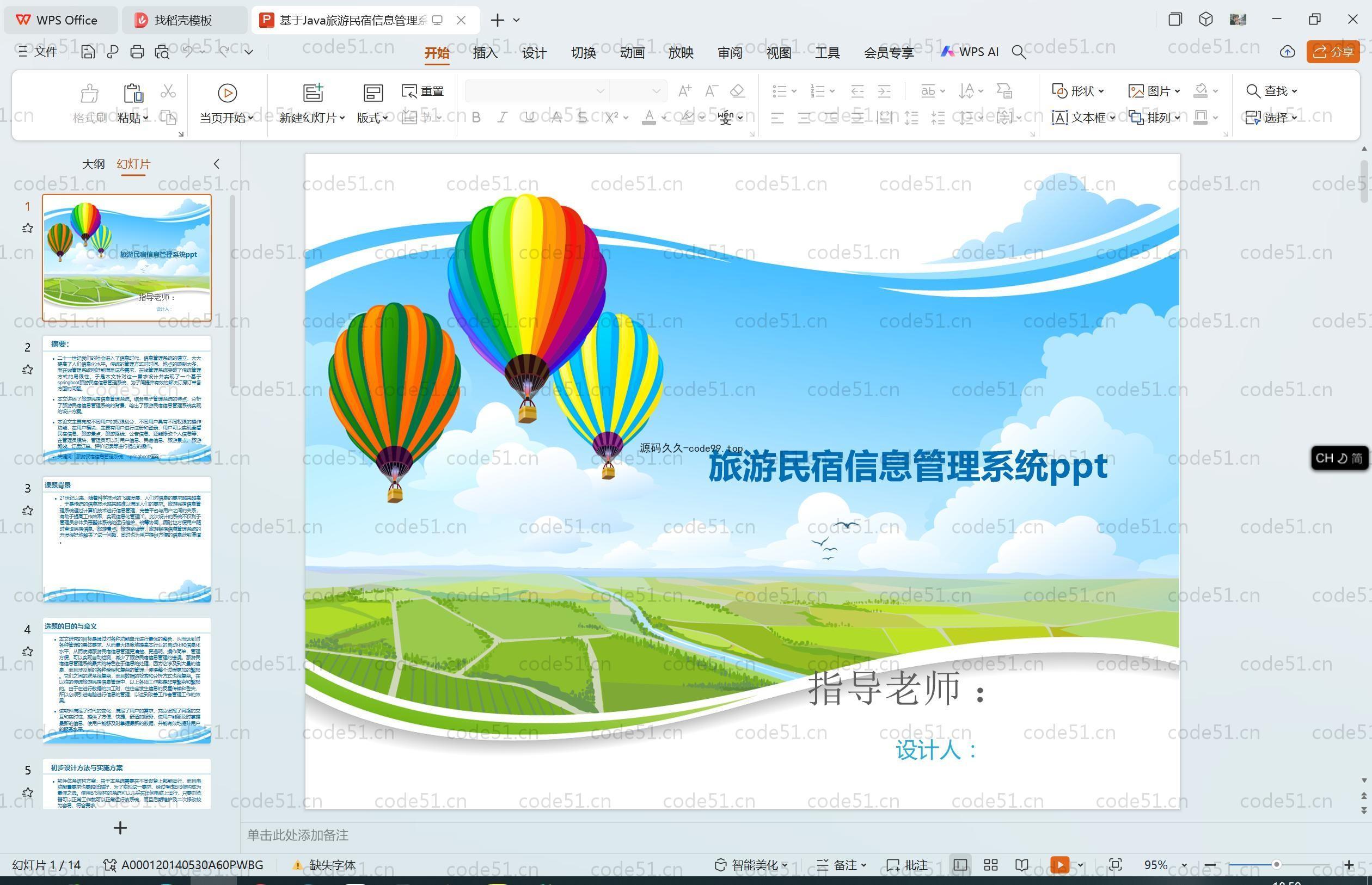Select slide 4 thumbnail 选题的目的与意义
The image size is (1372, 885).
click(x=126, y=680)
